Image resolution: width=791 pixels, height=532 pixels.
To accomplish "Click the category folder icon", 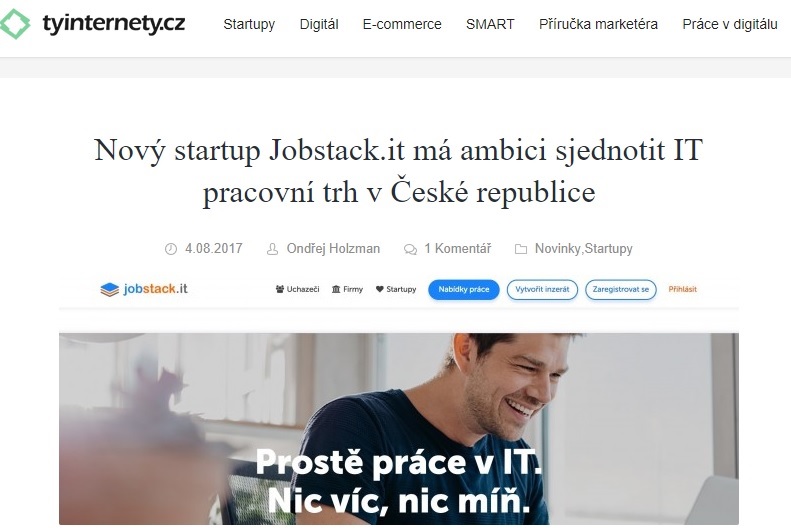I will 521,249.
